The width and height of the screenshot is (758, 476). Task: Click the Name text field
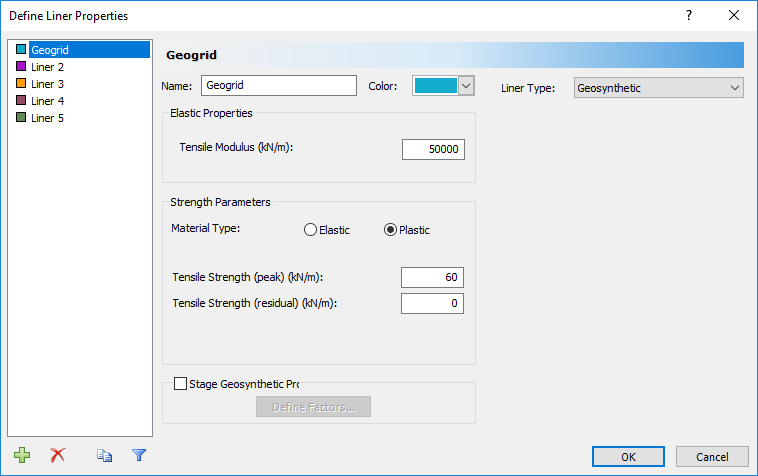pyautogui.click(x=278, y=87)
